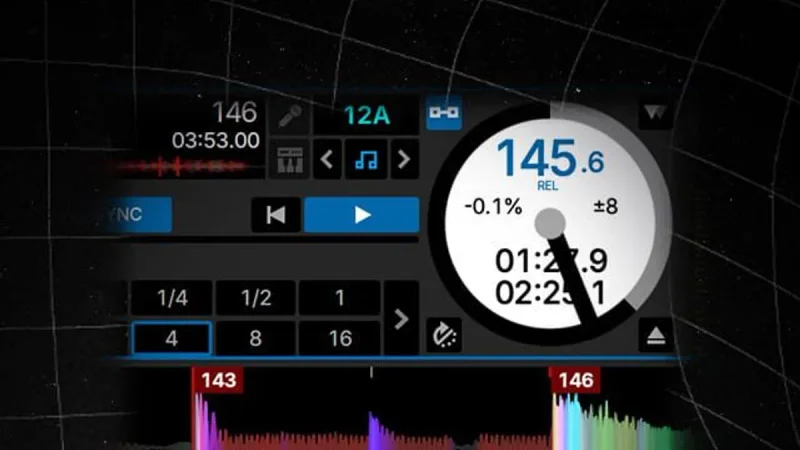
Task: Select the 4 beat loop size
Action: click(x=171, y=338)
